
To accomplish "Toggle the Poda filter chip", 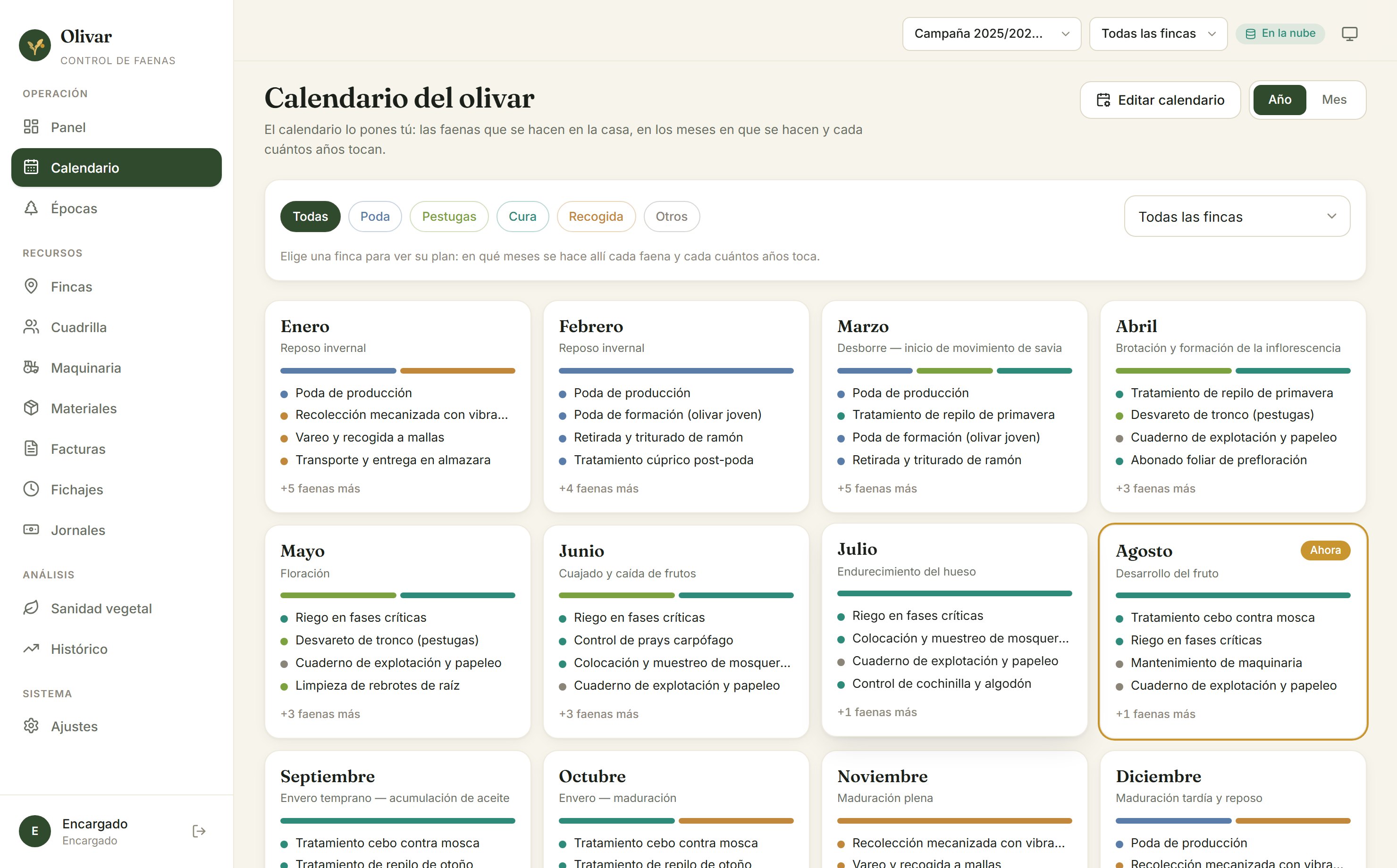I will (x=375, y=217).
